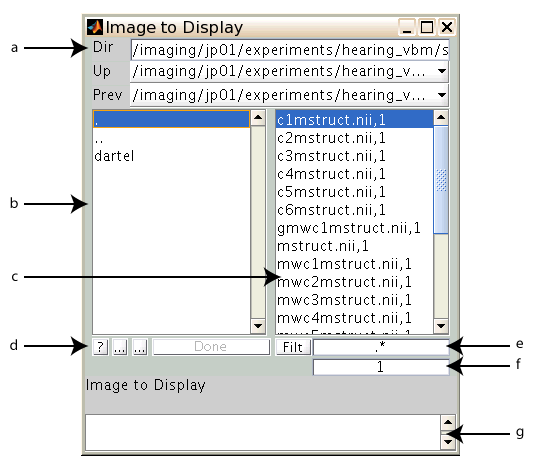Select file mwc4mstruct.nii,1

354,318
